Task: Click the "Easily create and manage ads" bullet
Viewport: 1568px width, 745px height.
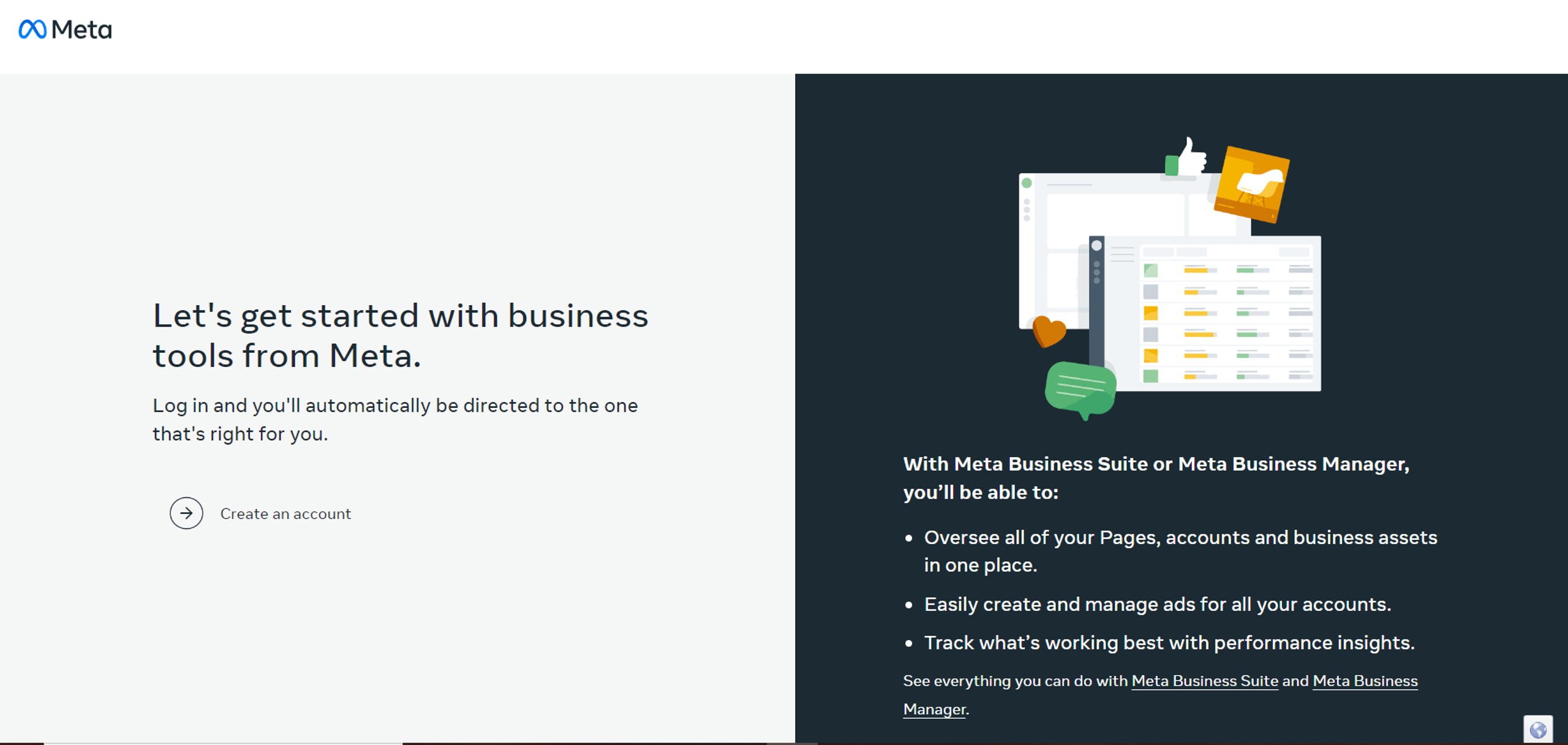Action: 1157,604
